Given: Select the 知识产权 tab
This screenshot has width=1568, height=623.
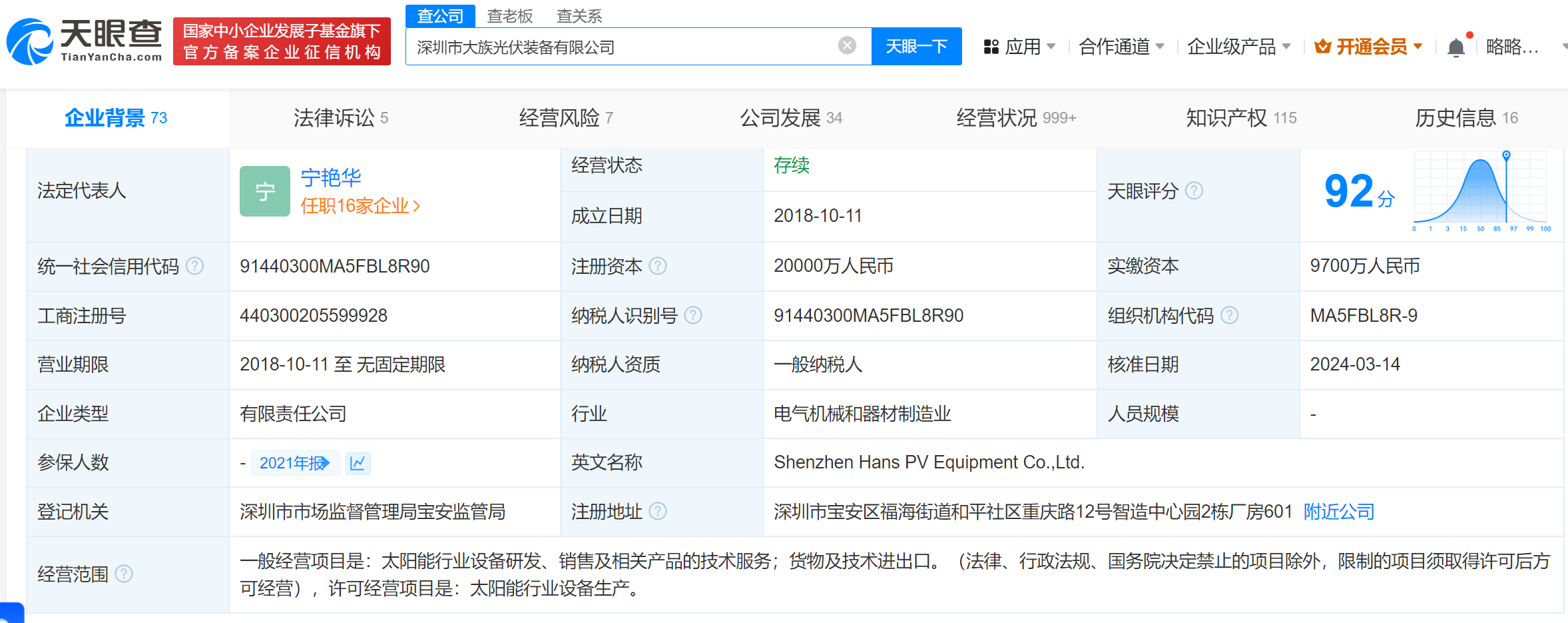Looking at the screenshot, I should pyautogui.click(x=1240, y=118).
